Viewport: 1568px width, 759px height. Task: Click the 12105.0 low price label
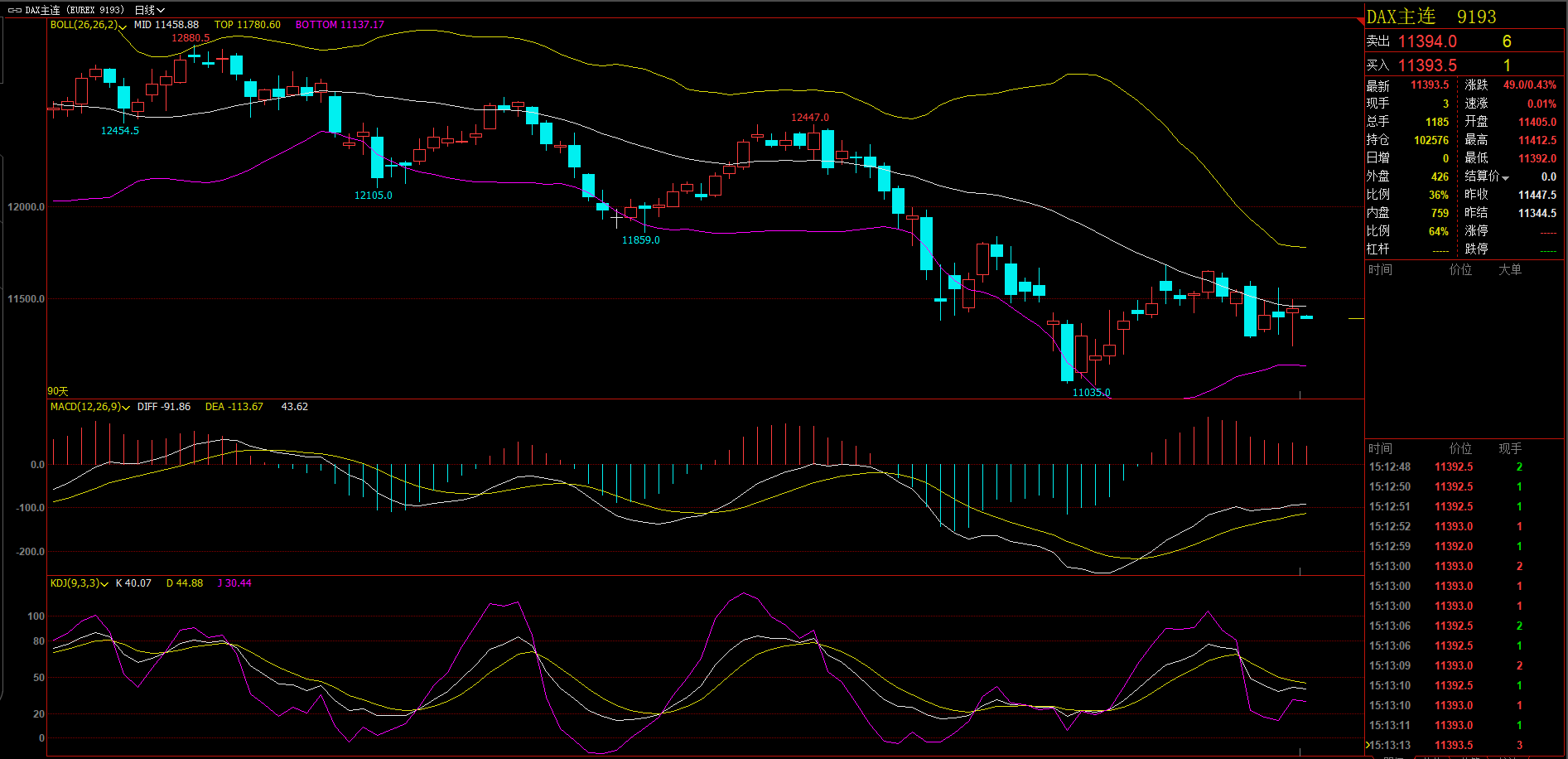(374, 196)
